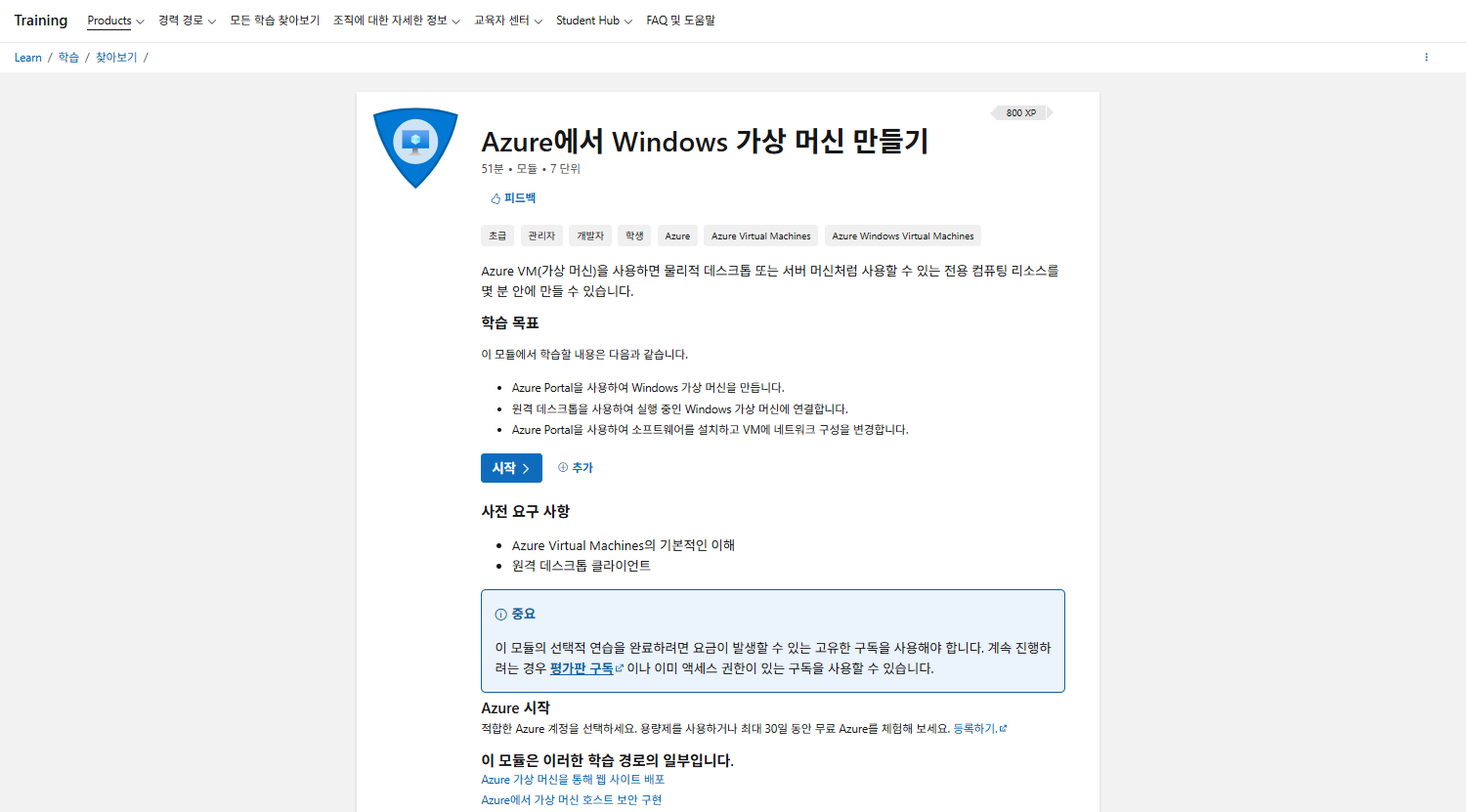Click the 시작 start button
1466x812 pixels.
tap(511, 468)
